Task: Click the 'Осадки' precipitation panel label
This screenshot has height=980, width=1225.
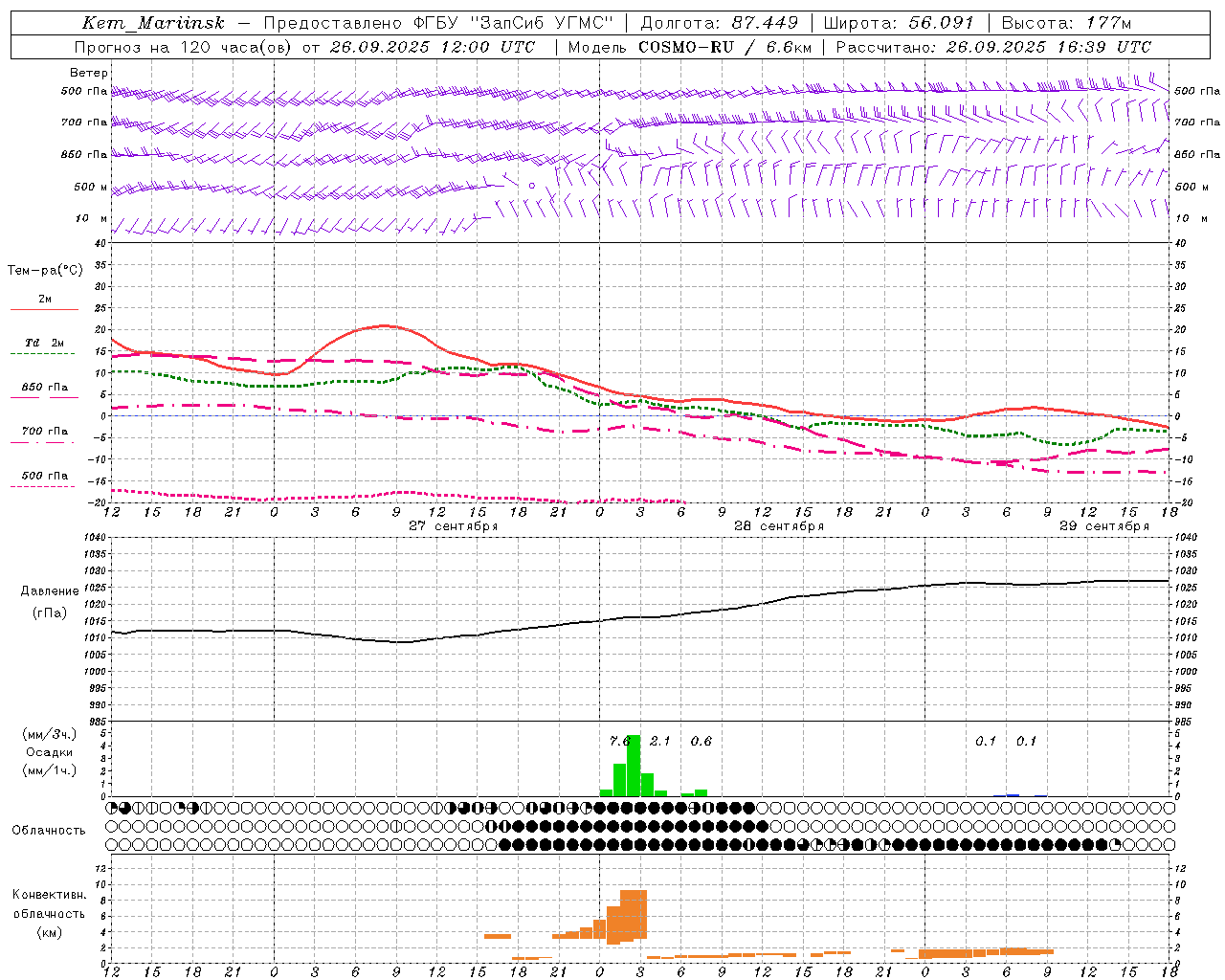Action: (x=50, y=752)
